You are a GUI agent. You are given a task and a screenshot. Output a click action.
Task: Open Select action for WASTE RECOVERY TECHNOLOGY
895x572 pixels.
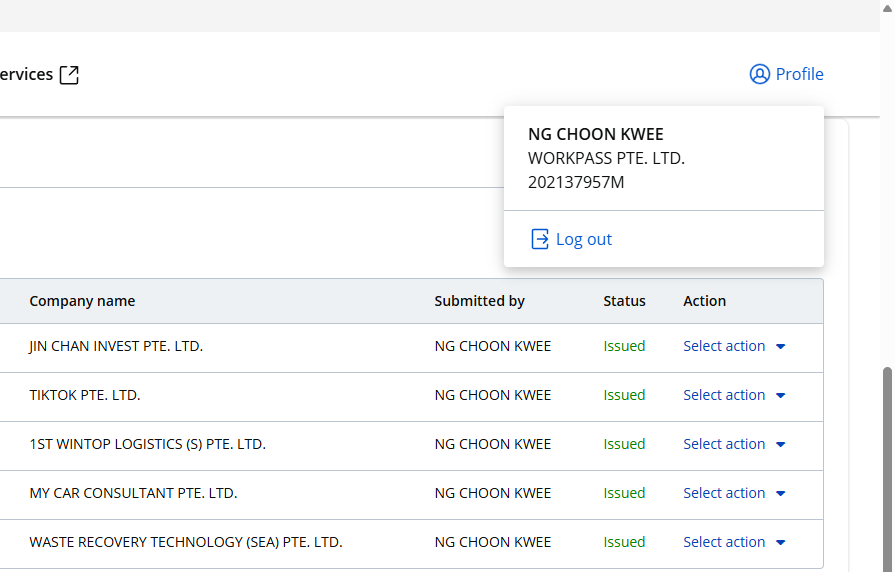coord(734,542)
